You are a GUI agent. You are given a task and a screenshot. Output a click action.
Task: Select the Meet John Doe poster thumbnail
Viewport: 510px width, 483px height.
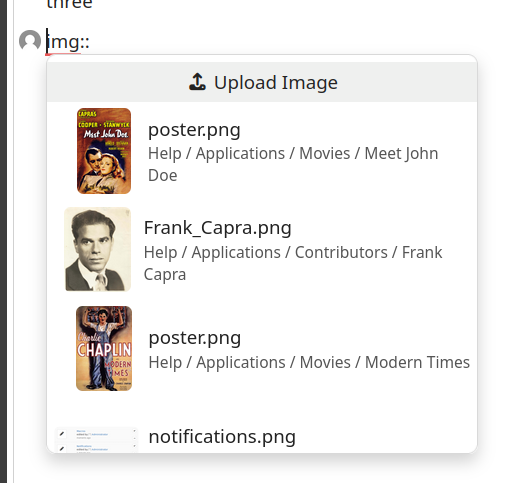[x=104, y=151]
